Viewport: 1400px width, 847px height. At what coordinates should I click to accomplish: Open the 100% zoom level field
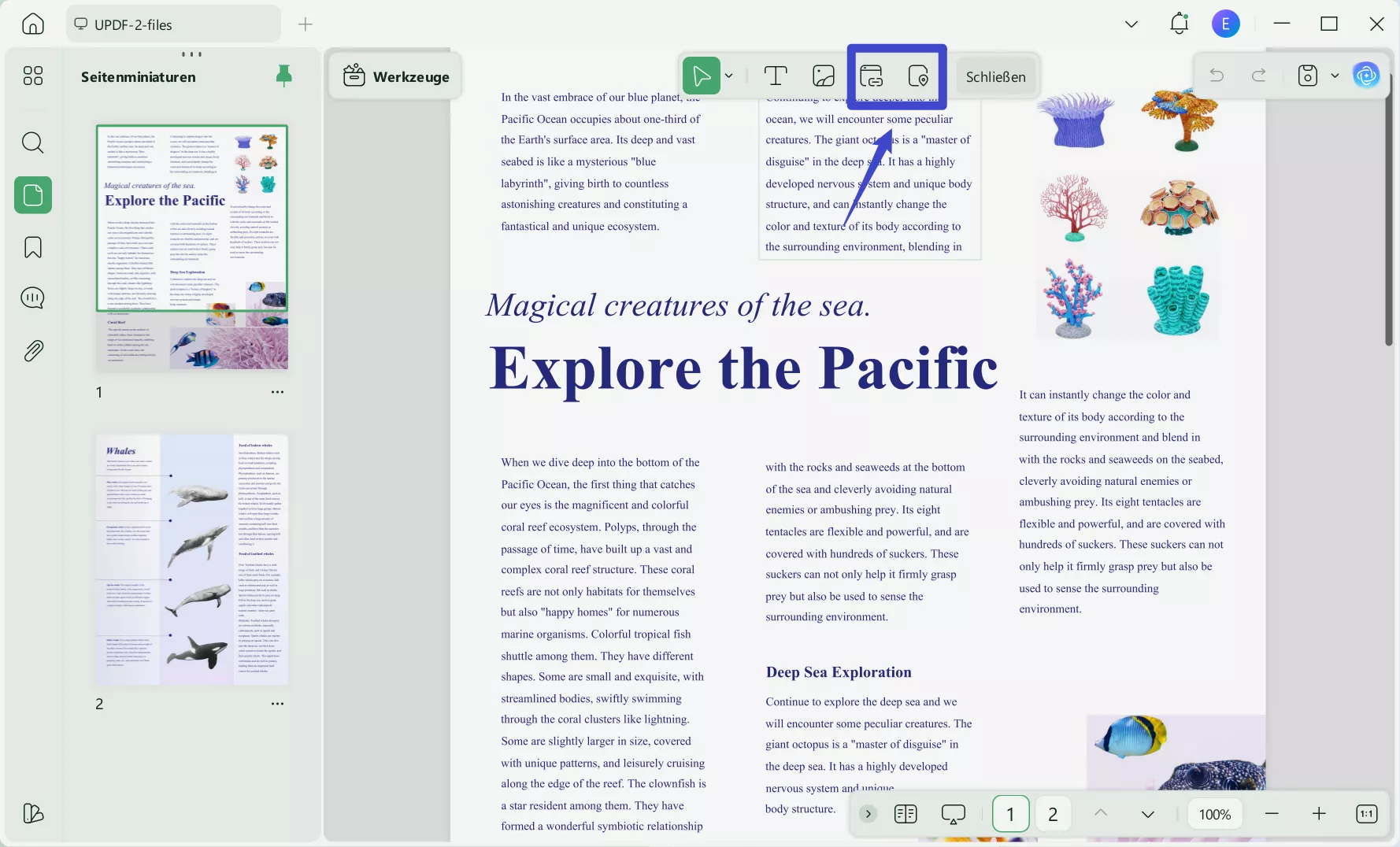[x=1215, y=814]
